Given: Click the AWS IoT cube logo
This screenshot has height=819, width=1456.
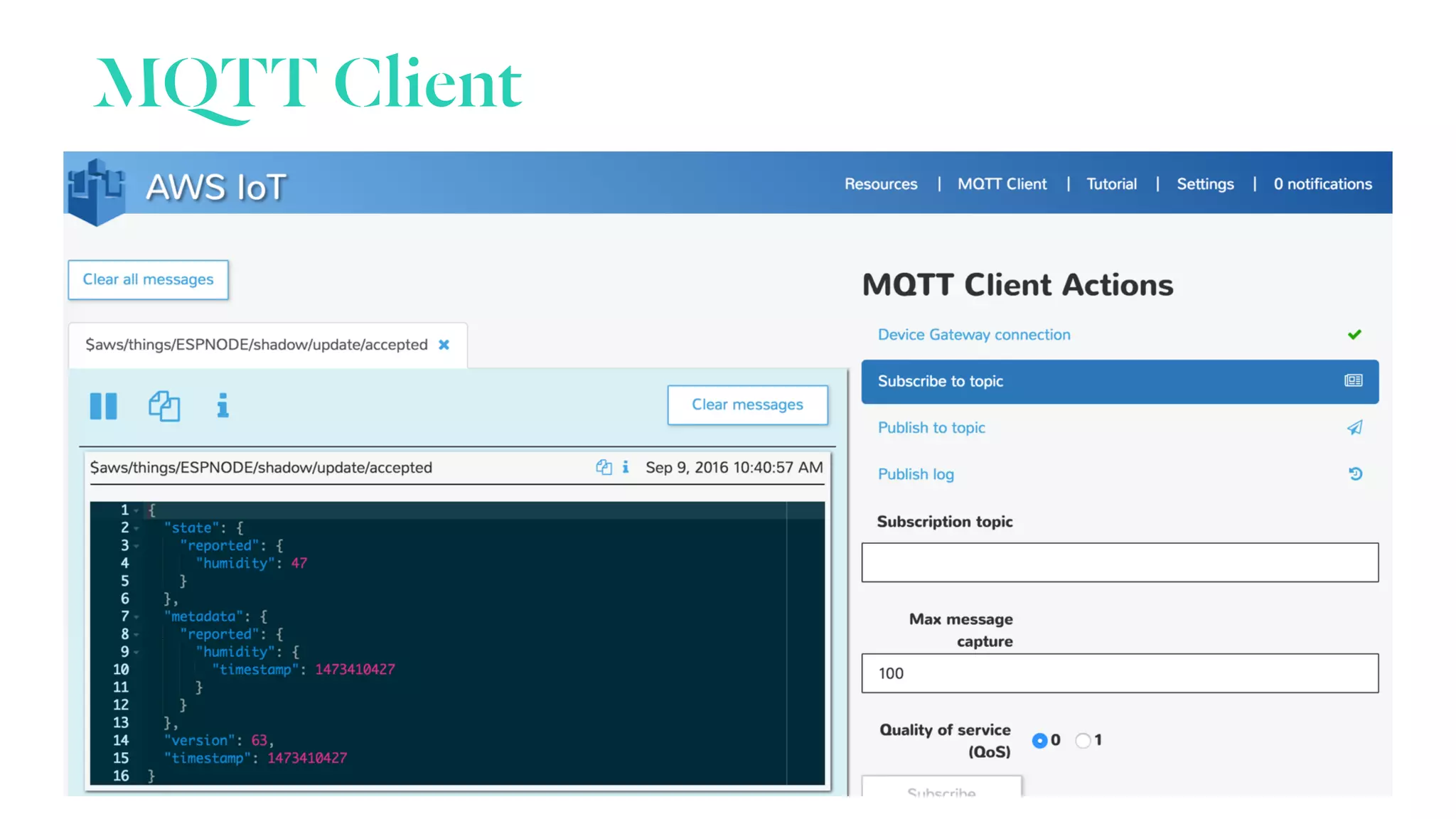Looking at the screenshot, I should tap(96, 191).
